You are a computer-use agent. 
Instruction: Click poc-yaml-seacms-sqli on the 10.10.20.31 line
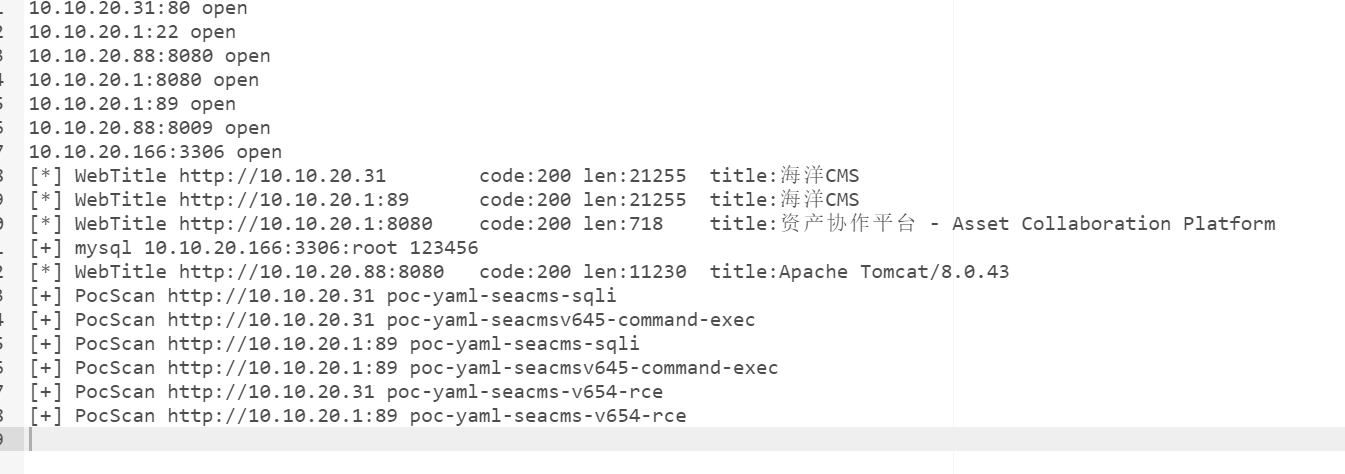pos(502,296)
